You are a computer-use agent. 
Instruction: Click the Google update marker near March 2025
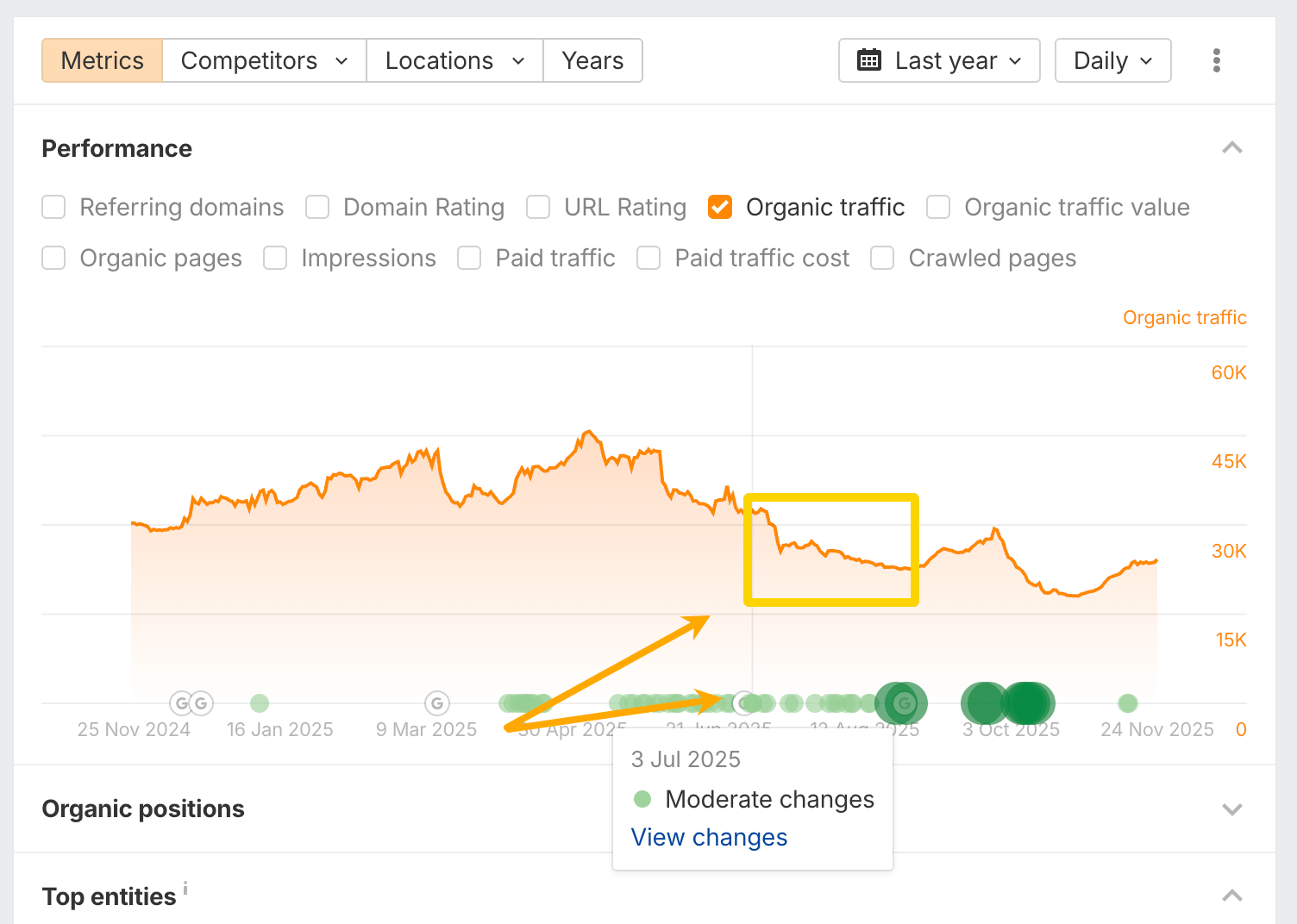[437, 703]
